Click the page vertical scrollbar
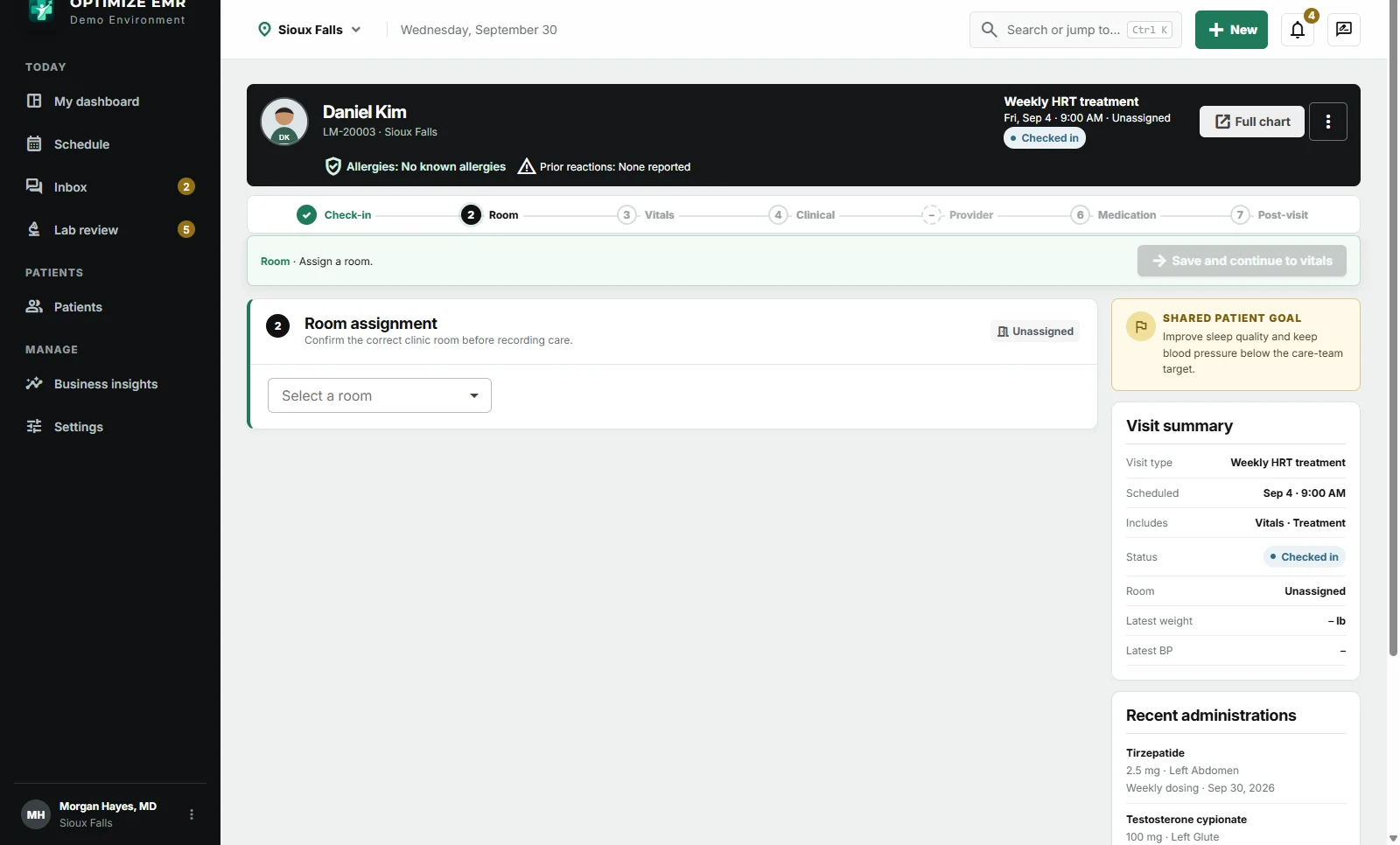Viewport: 1400px width, 845px height. click(1393, 328)
